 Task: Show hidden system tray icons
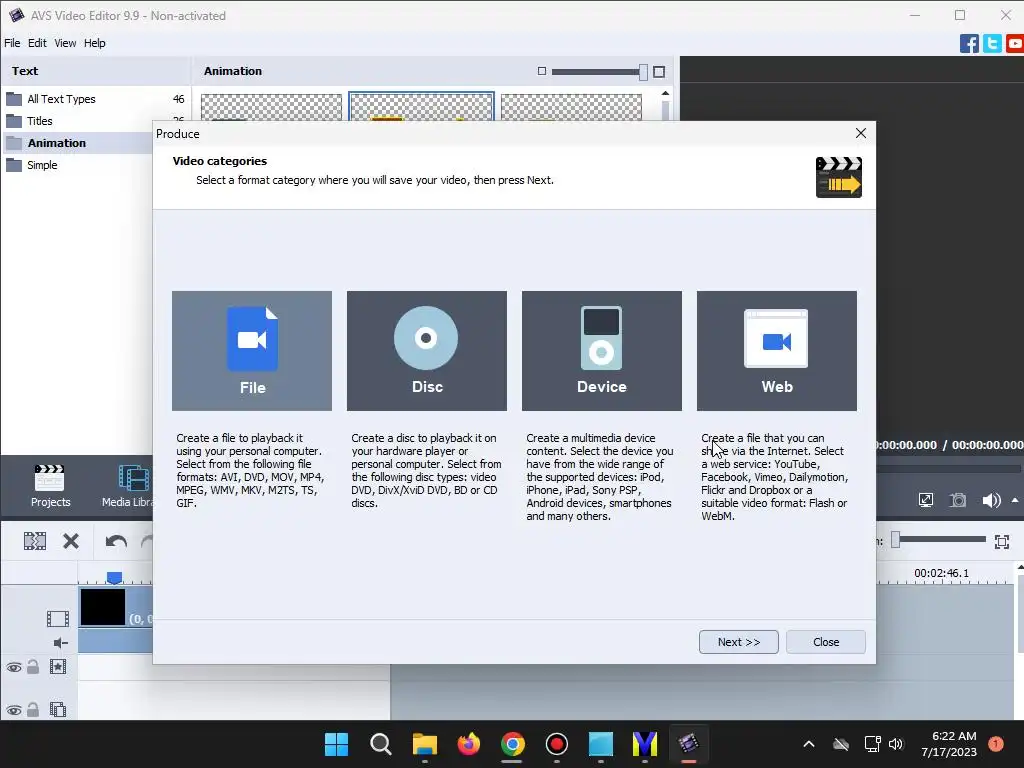808,744
